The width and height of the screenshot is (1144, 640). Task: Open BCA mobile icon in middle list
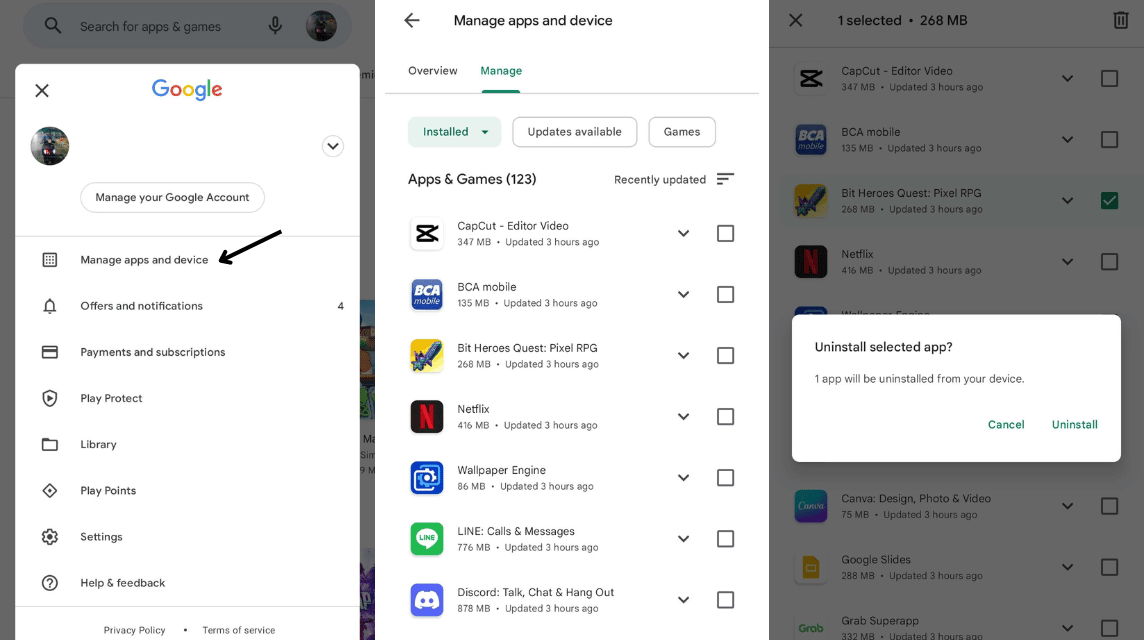427,295
